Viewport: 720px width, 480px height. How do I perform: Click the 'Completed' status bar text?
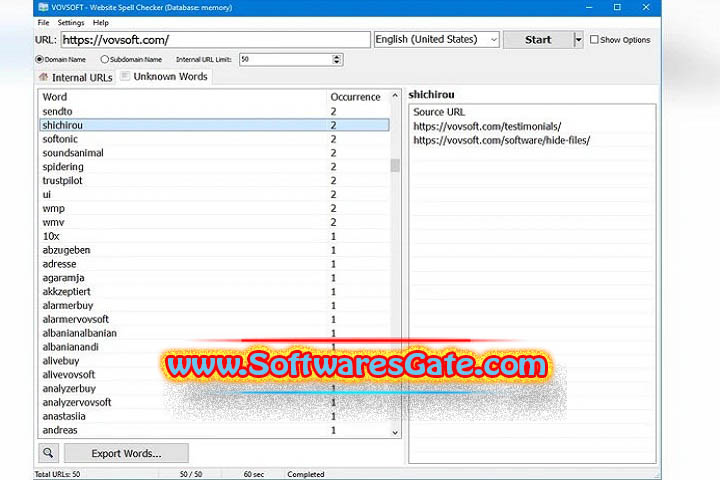305,474
